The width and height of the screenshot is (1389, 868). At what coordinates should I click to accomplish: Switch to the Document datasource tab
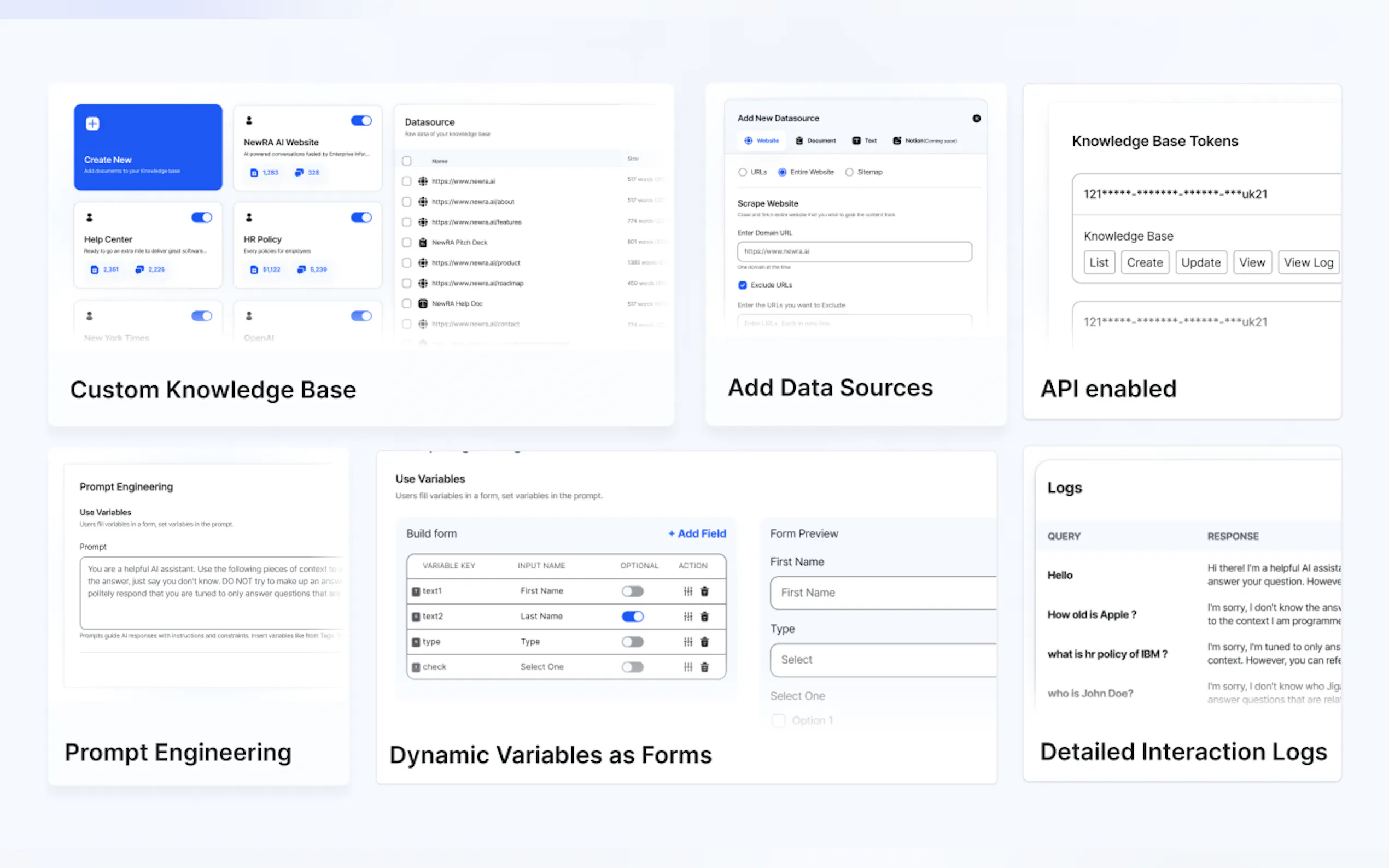[815, 140]
